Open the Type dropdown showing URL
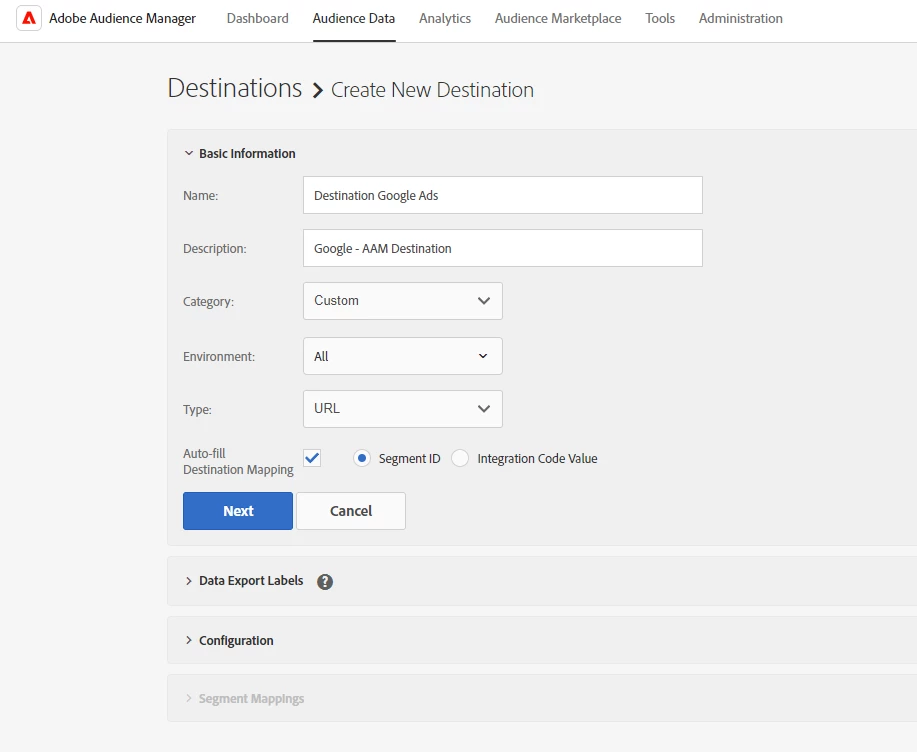Image resolution: width=917 pixels, height=752 pixels. point(402,409)
